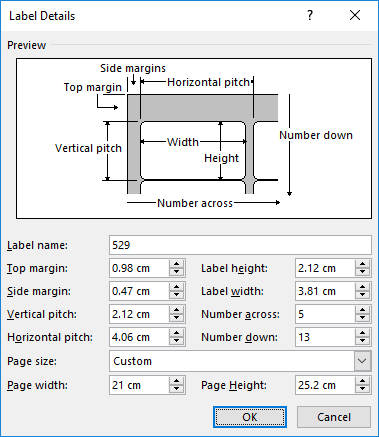Click the Help question mark button

click(x=310, y=15)
